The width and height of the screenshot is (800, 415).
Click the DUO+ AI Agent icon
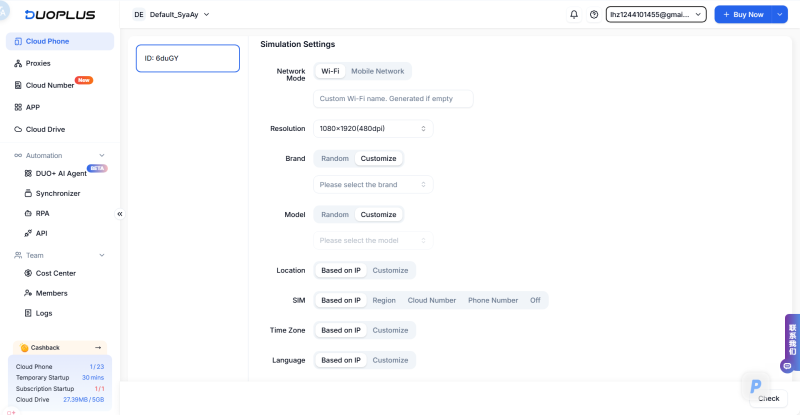pos(28,174)
